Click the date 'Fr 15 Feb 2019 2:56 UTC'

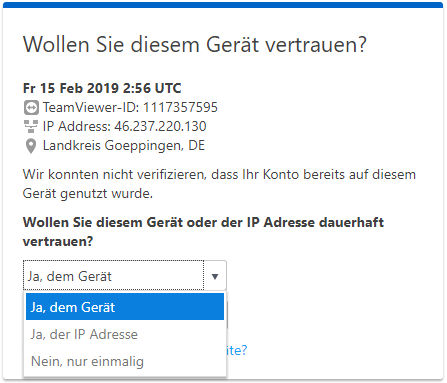pos(102,88)
